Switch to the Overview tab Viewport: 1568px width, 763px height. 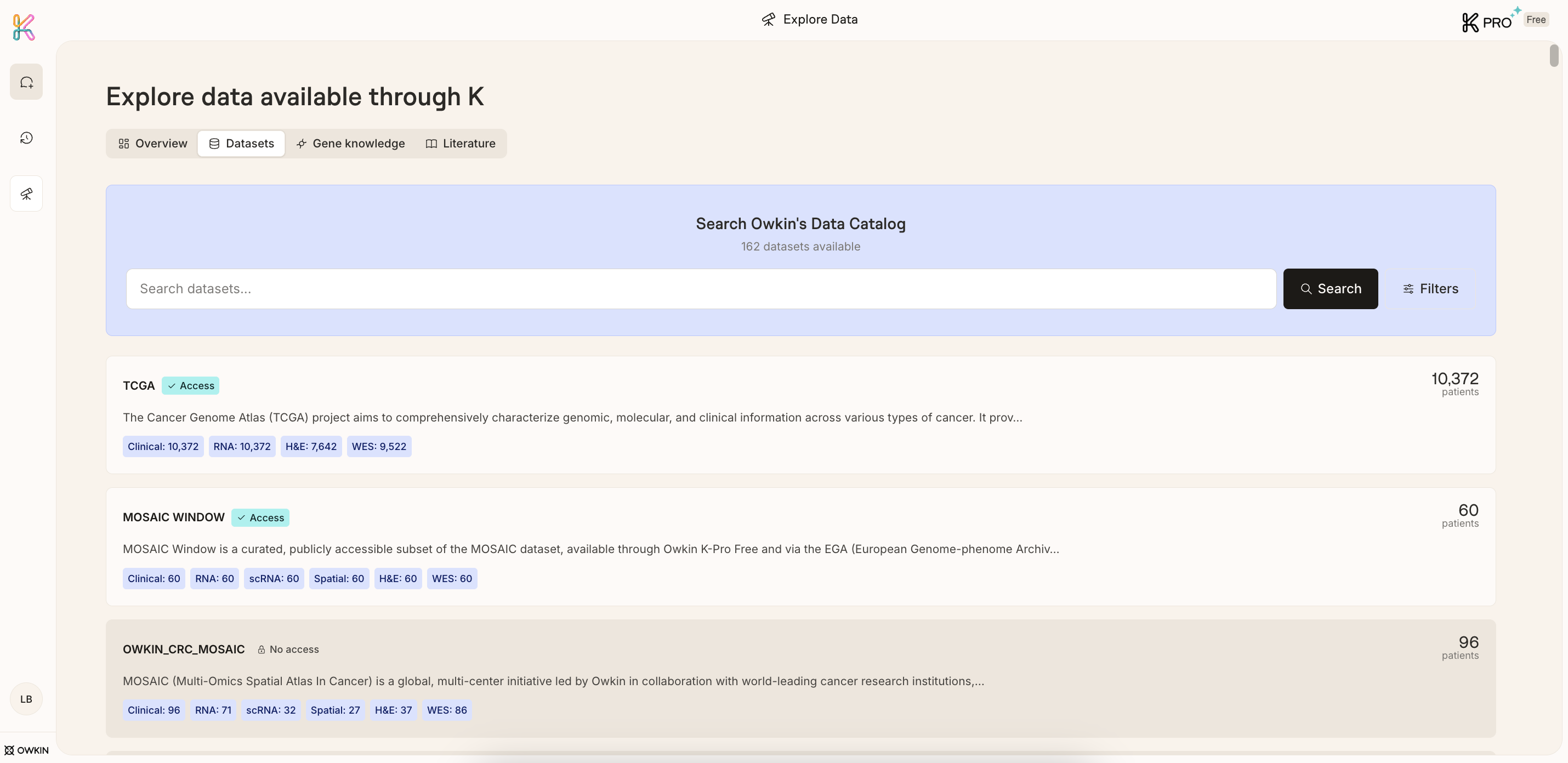(153, 144)
